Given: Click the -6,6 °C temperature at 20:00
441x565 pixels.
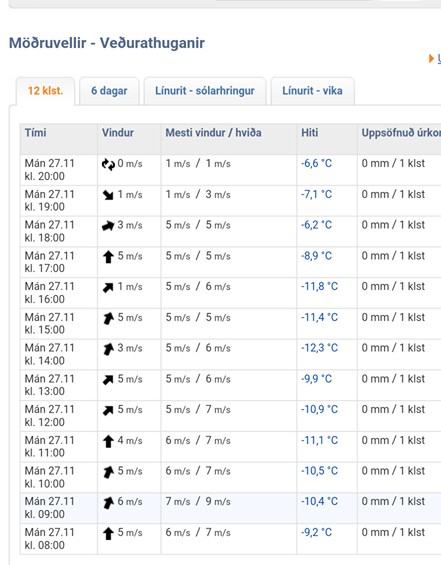Looking at the screenshot, I should click(x=316, y=164).
